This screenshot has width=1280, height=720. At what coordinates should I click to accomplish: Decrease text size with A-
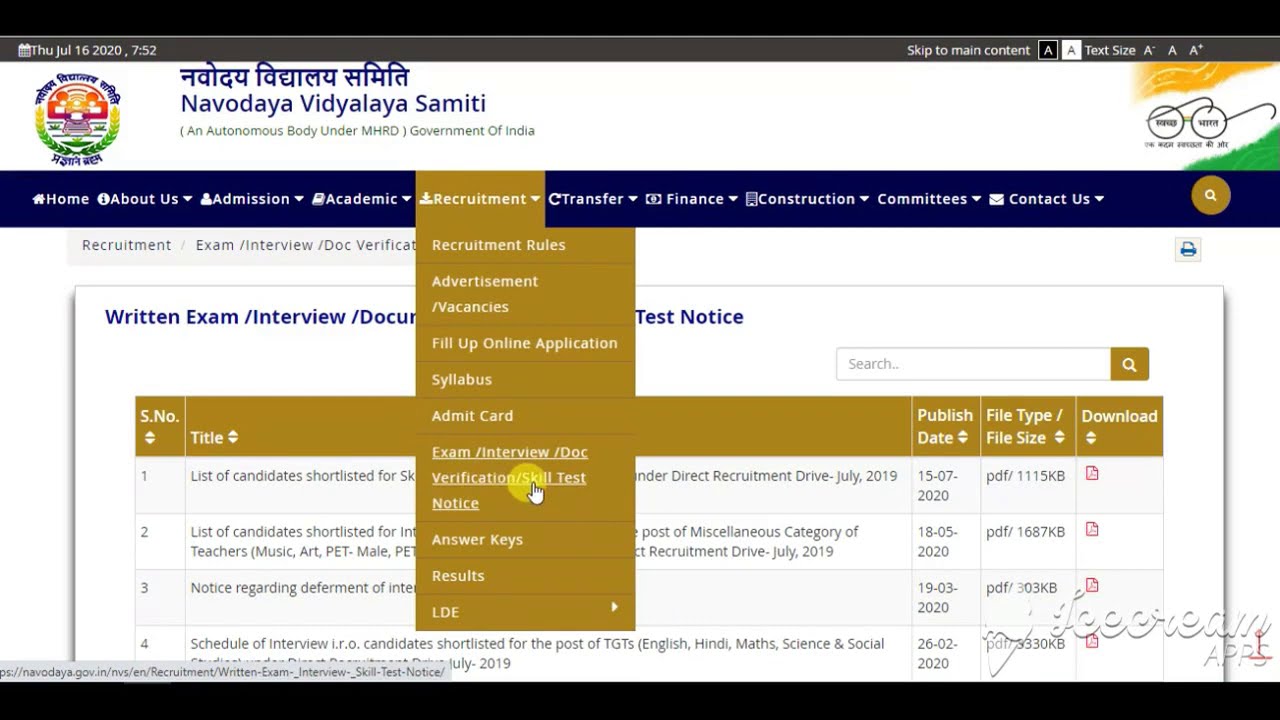point(1149,50)
